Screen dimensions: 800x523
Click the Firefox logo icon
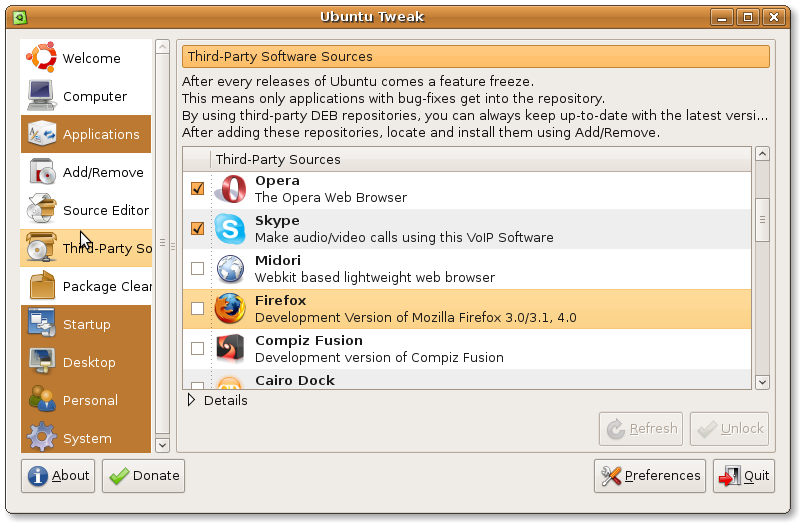[231, 309]
